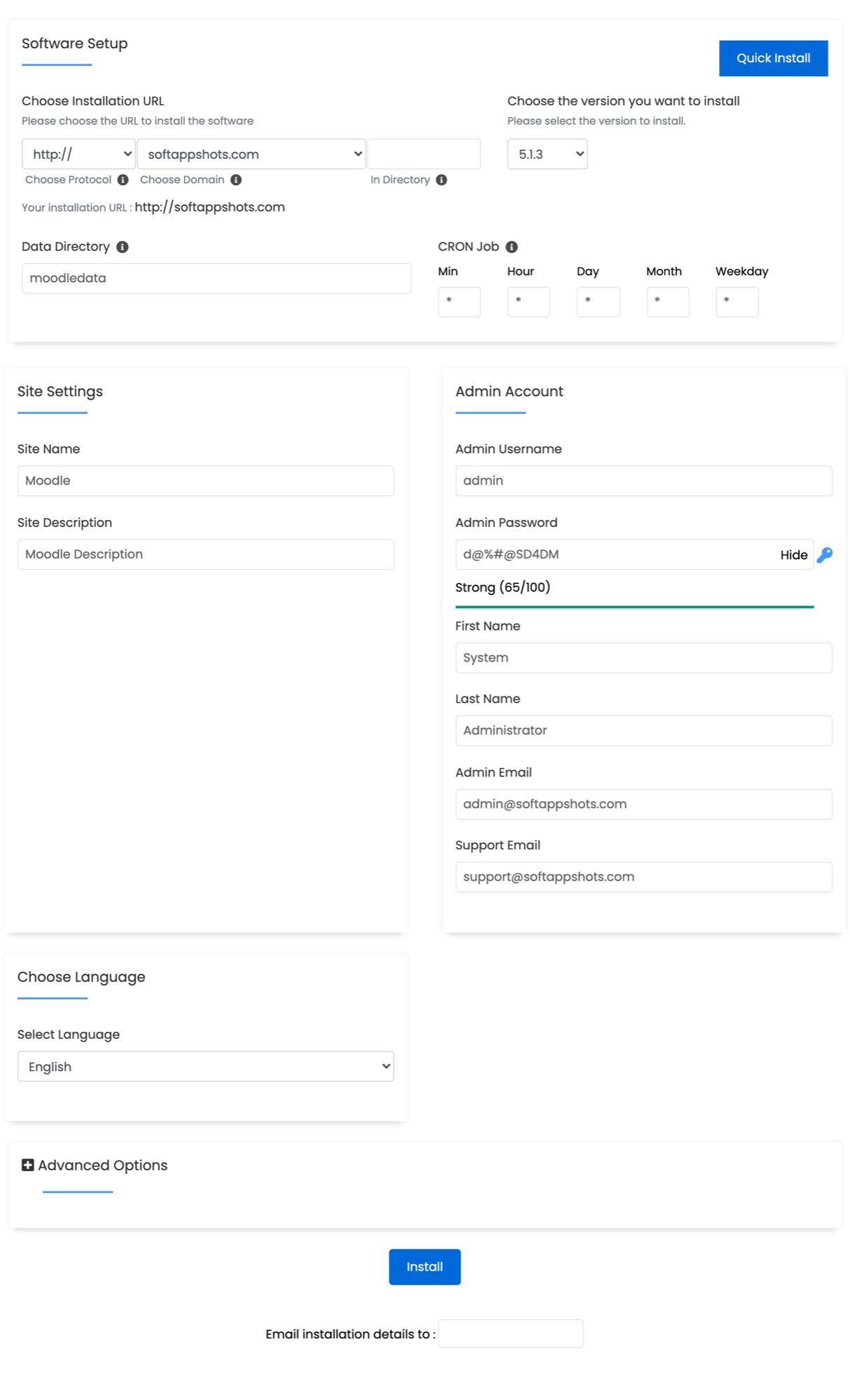
Task: Click the Site Name field
Action: [x=206, y=481]
